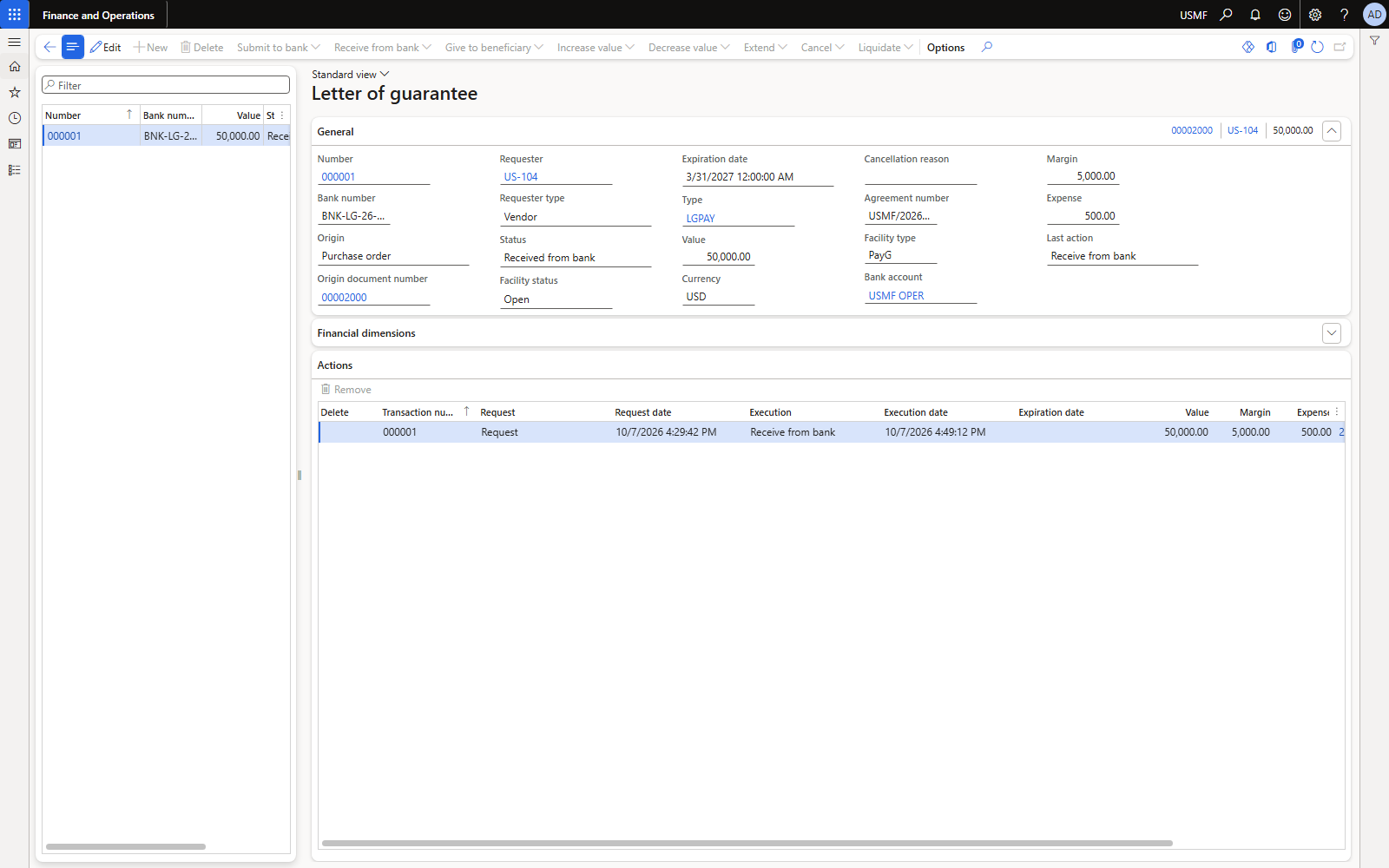Click the back arrow in action bar
Image resolution: width=1389 pixels, height=868 pixels.
(49, 47)
